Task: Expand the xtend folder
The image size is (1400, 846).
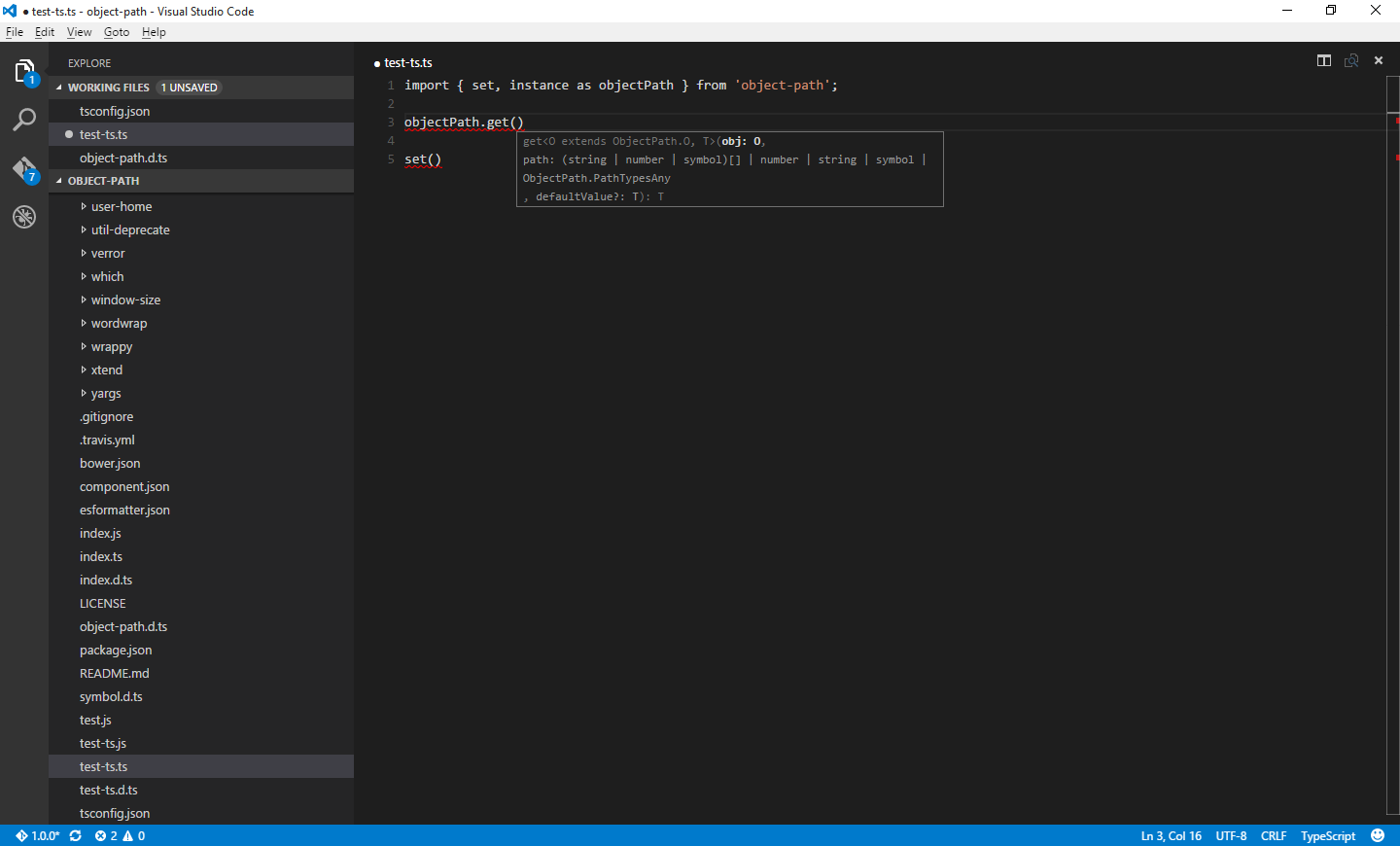Action: pyautogui.click(x=201, y=370)
